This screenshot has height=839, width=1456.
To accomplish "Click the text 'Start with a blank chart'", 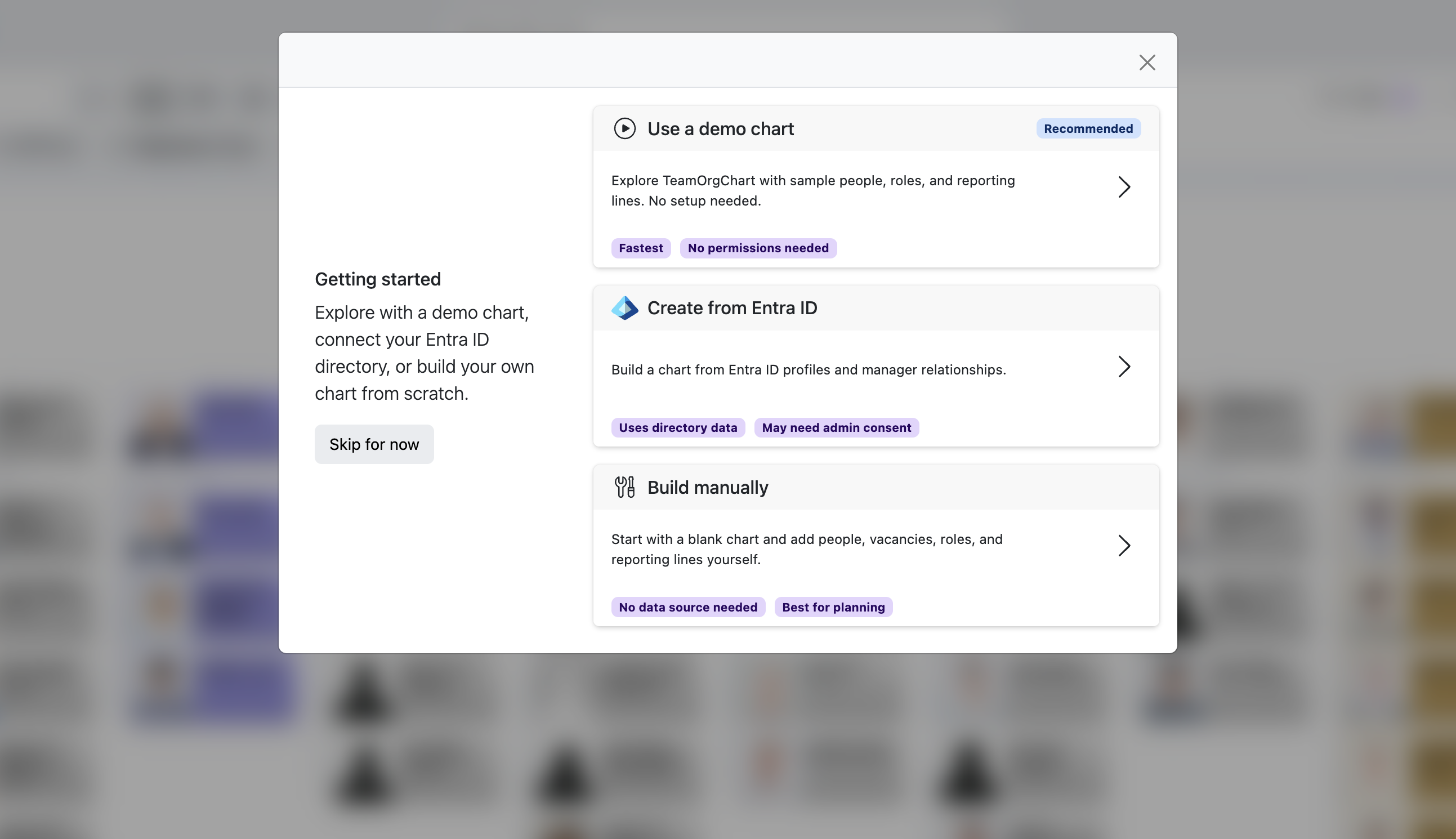I will [807, 549].
